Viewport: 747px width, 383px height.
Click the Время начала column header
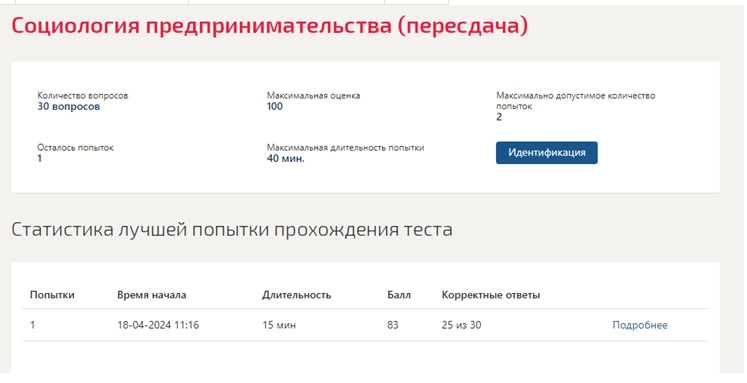151,295
